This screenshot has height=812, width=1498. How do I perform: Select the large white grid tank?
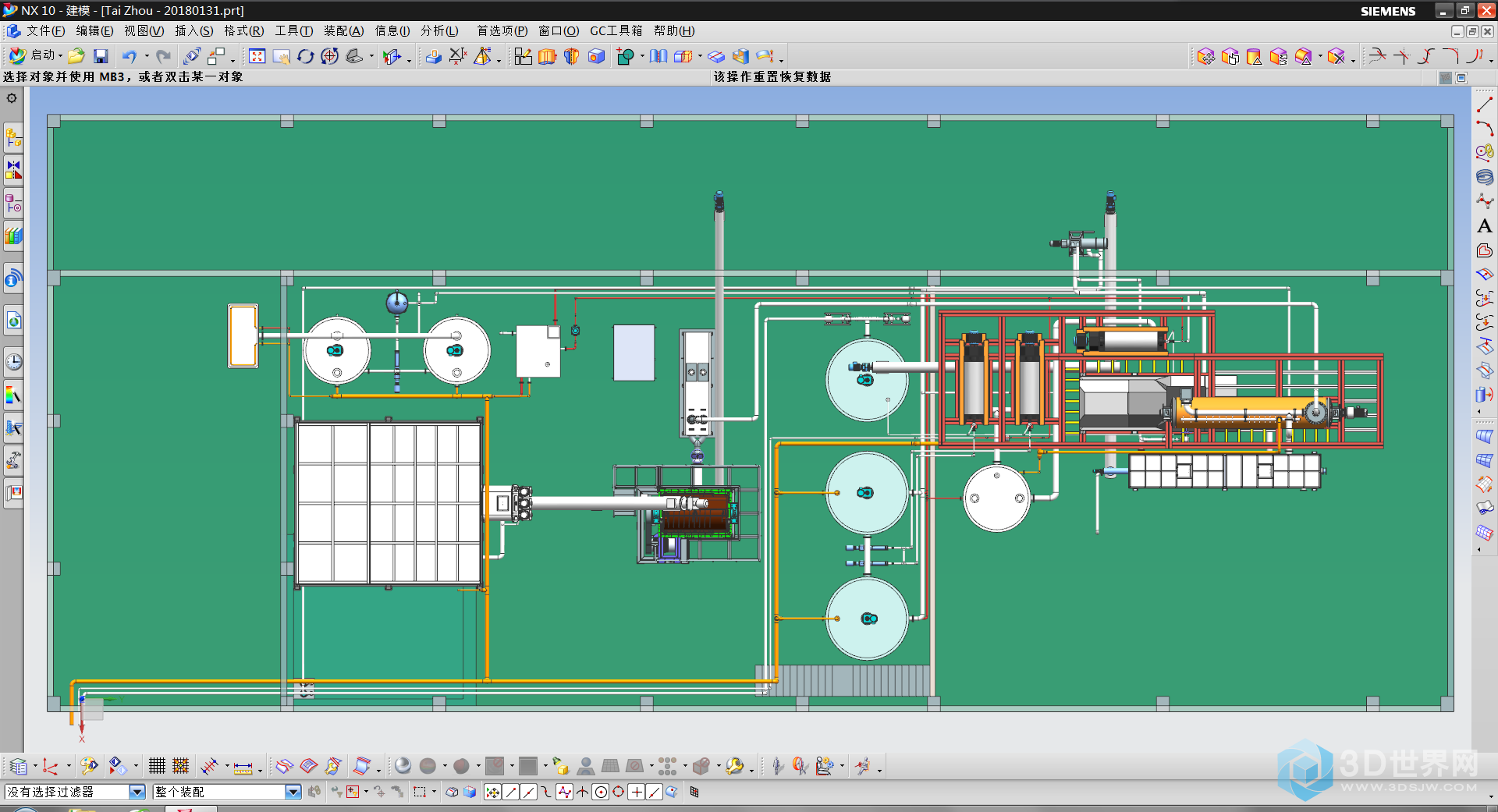click(389, 503)
